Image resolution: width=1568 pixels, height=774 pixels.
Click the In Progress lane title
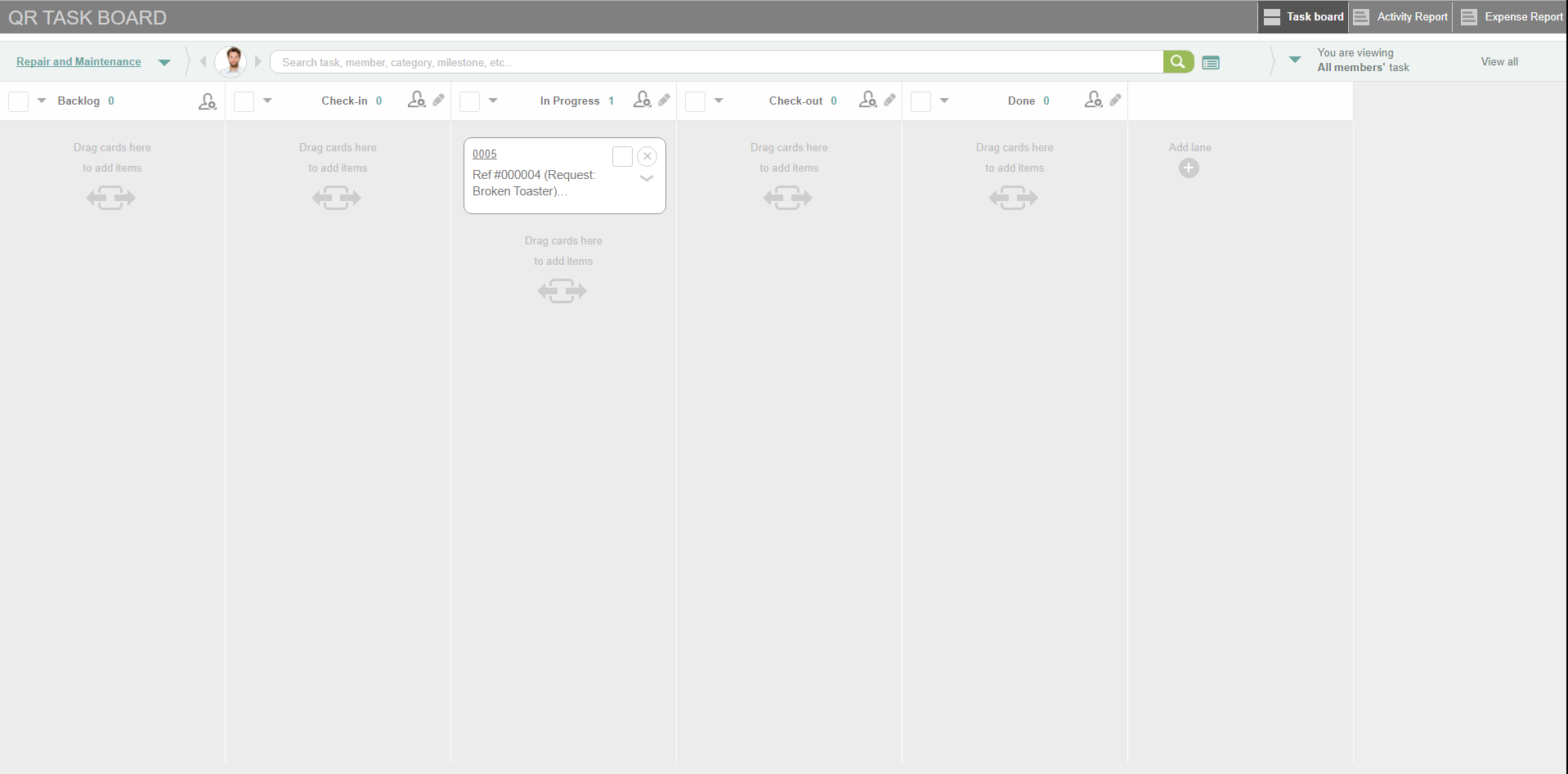pos(570,101)
